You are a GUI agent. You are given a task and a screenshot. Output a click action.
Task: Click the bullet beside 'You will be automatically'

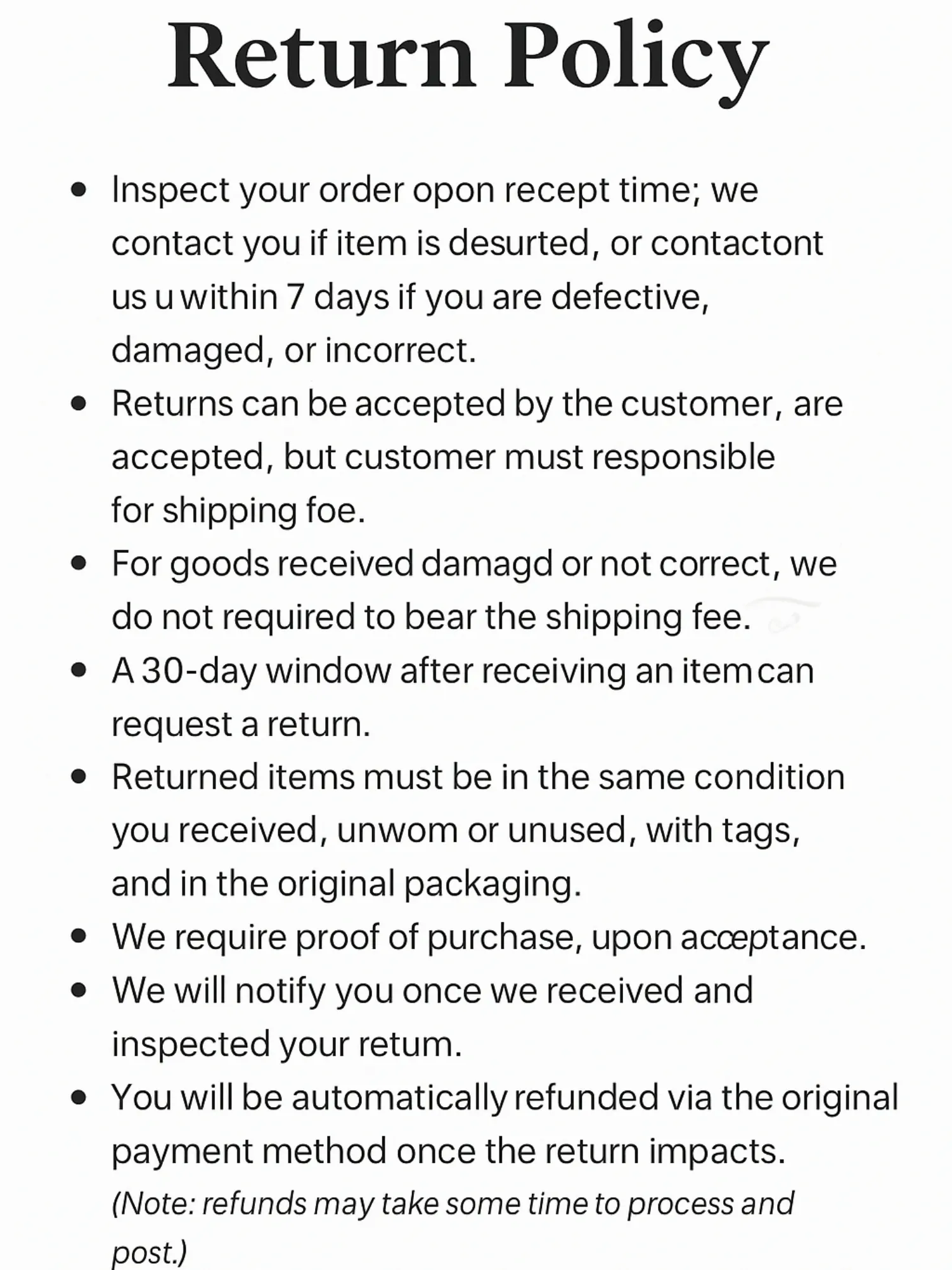[x=79, y=1098]
